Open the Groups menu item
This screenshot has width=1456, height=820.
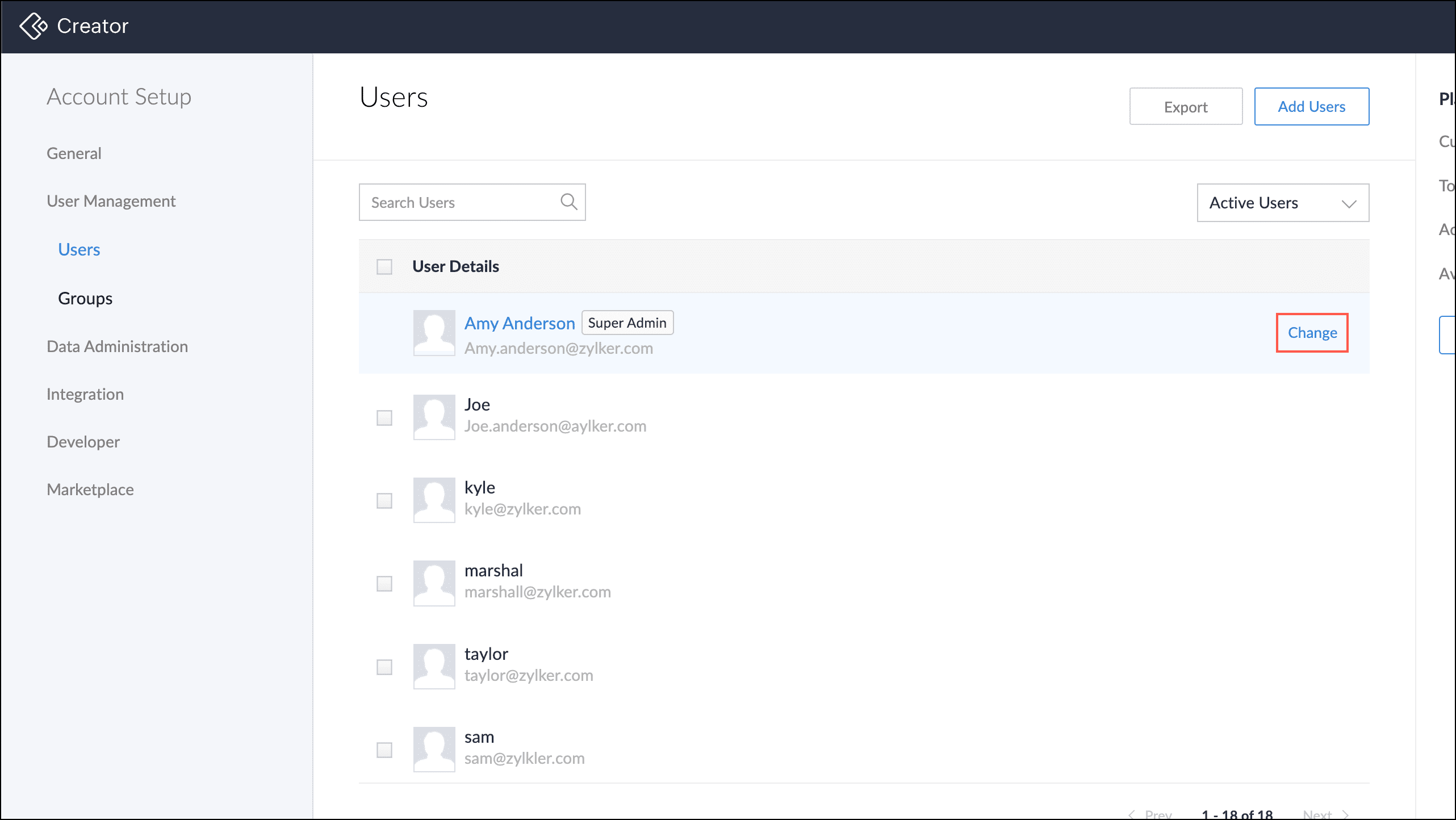[x=85, y=298]
